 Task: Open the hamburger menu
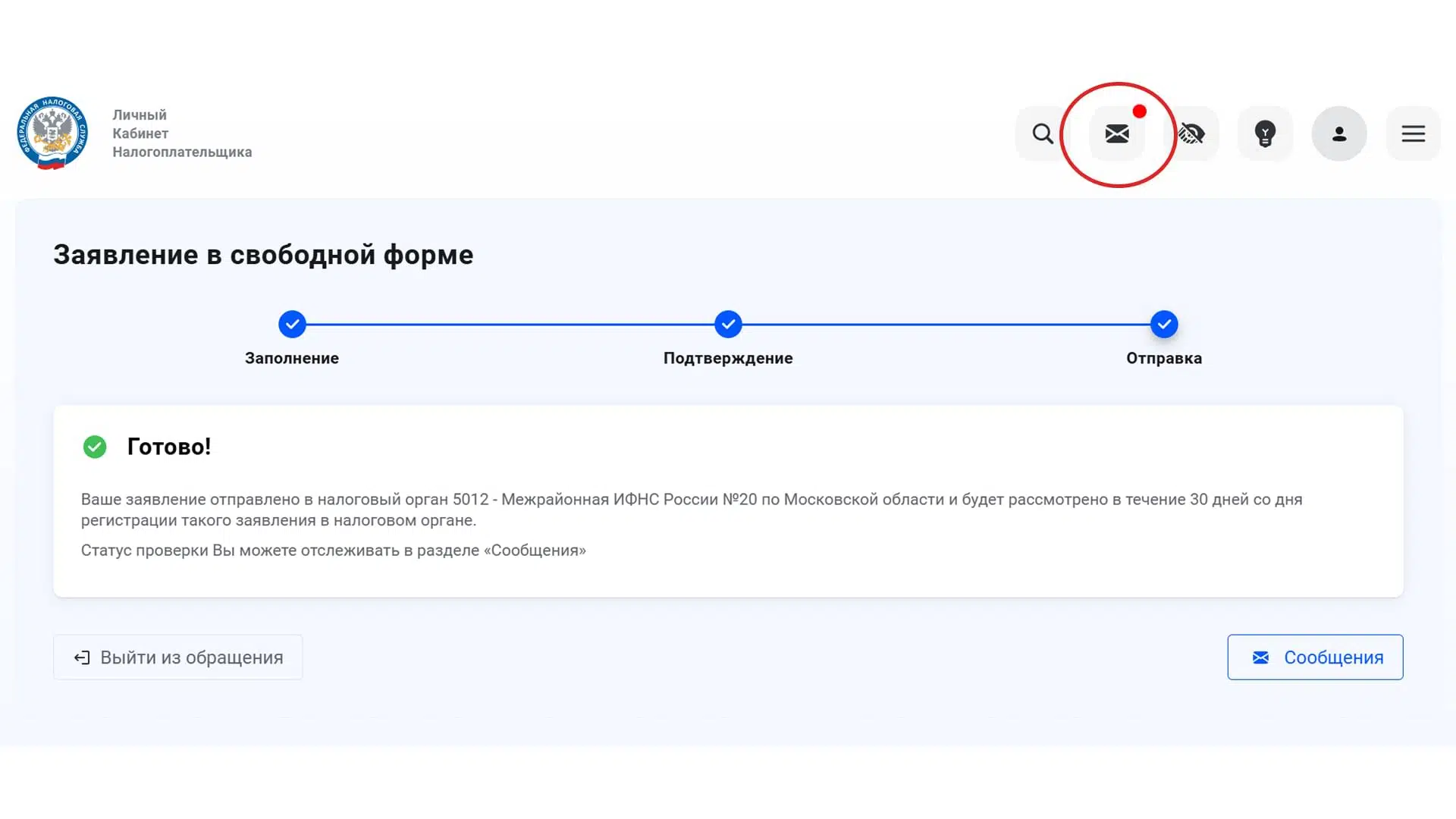pos(1413,134)
